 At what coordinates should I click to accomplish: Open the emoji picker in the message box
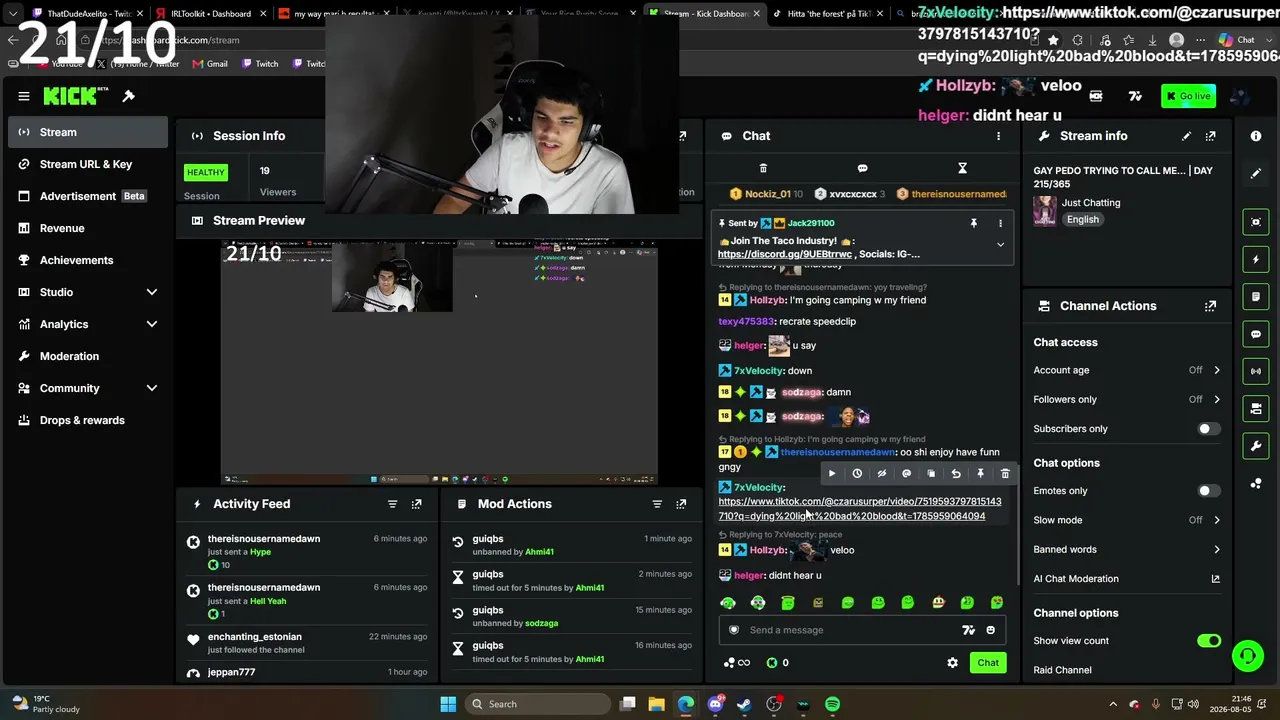tap(991, 630)
